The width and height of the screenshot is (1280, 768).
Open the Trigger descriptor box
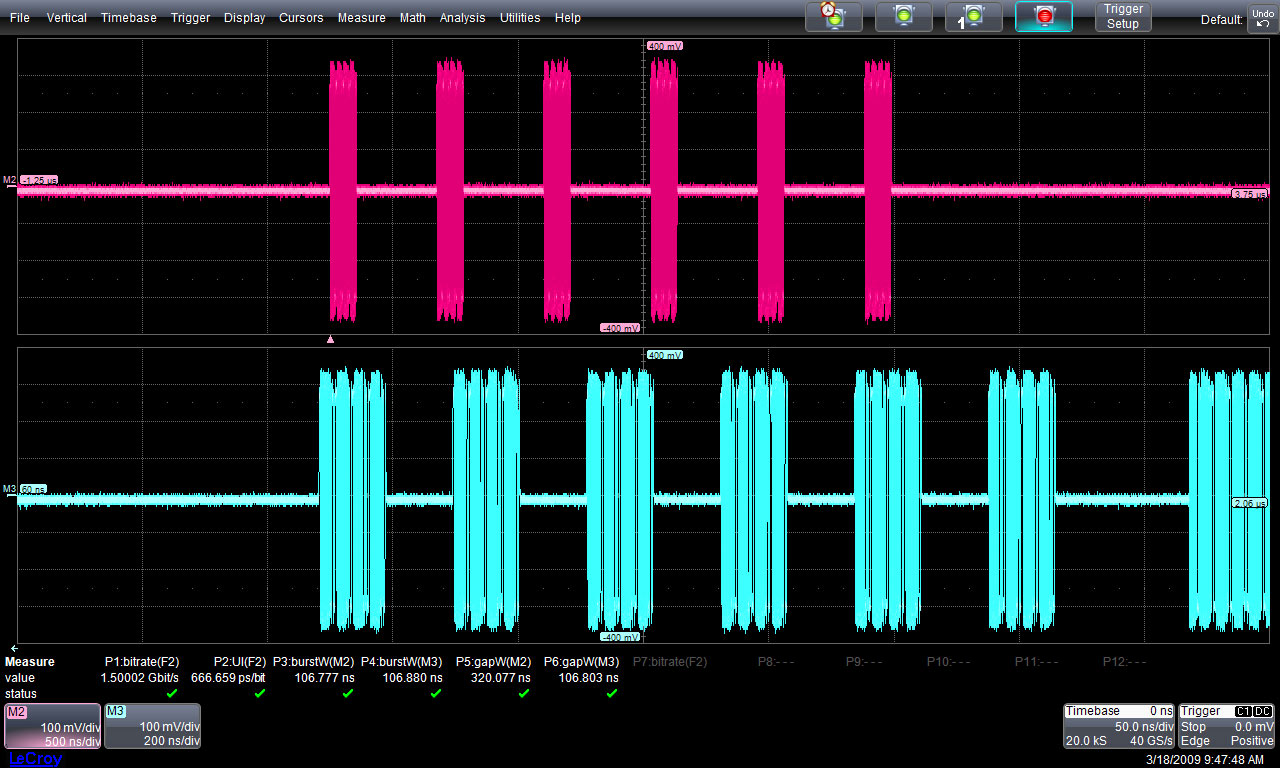[1227, 726]
